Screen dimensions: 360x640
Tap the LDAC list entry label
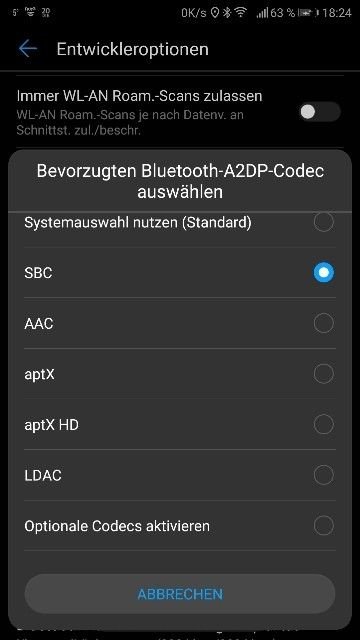point(43,476)
